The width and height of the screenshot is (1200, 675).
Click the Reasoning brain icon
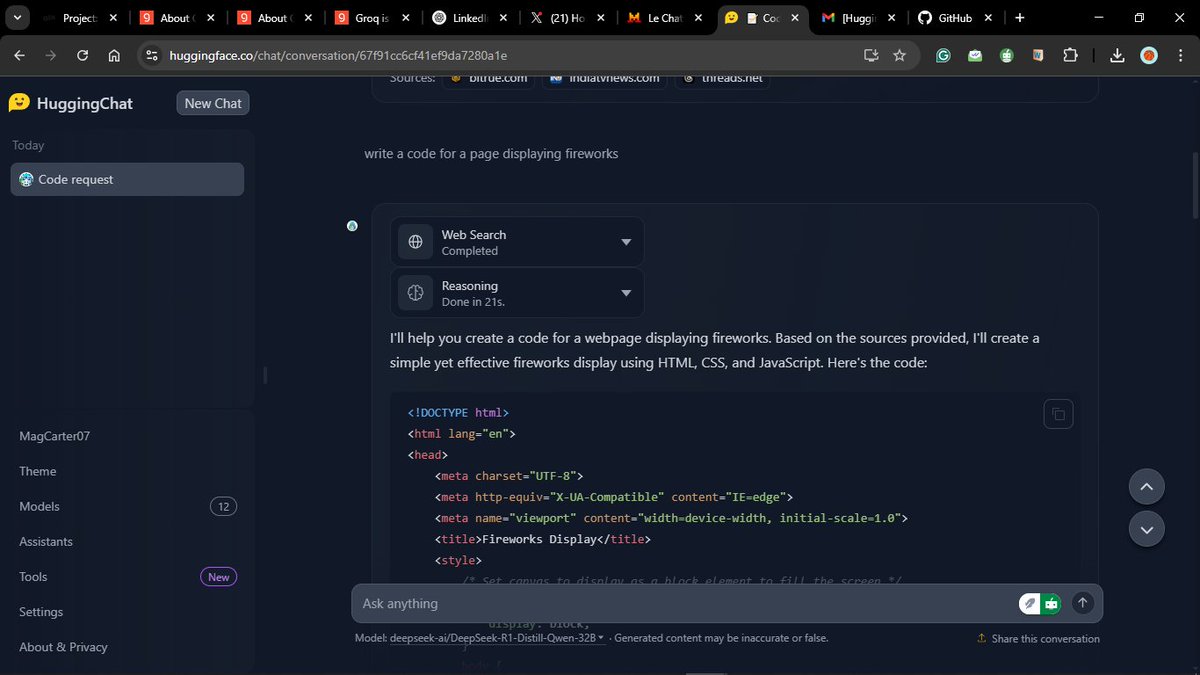(415, 293)
